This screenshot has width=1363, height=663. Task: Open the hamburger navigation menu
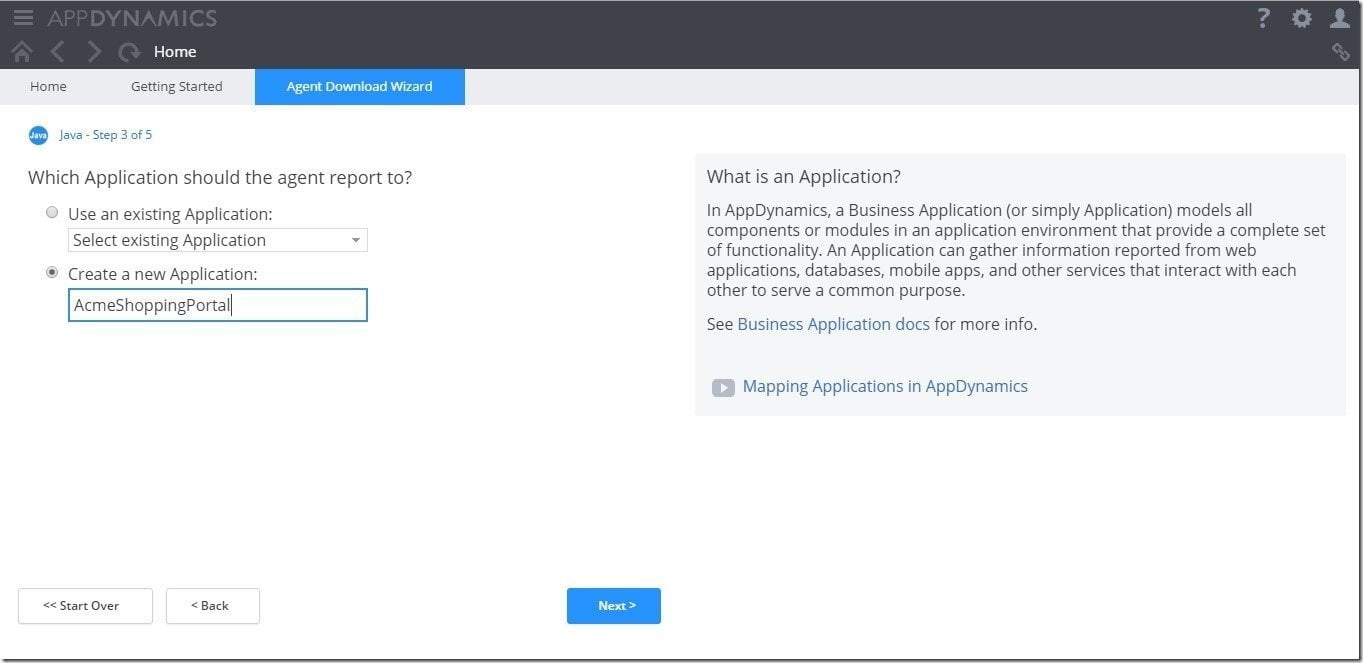23,18
